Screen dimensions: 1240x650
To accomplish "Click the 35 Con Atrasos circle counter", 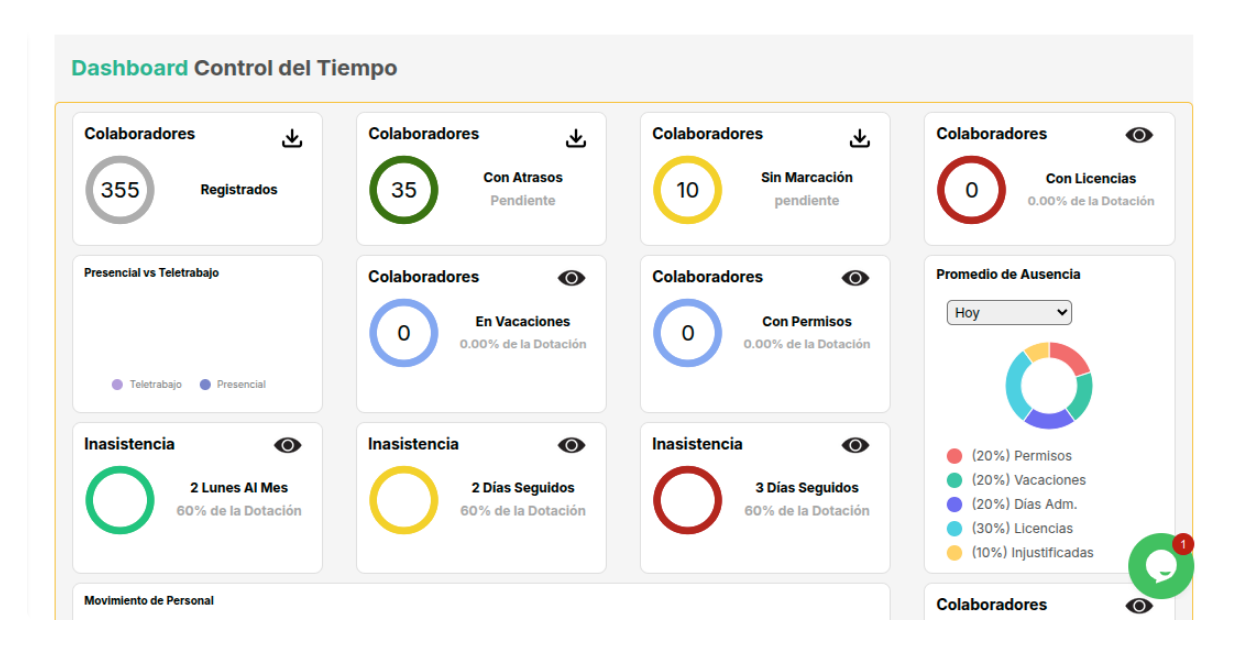I will pyautogui.click(x=404, y=190).
